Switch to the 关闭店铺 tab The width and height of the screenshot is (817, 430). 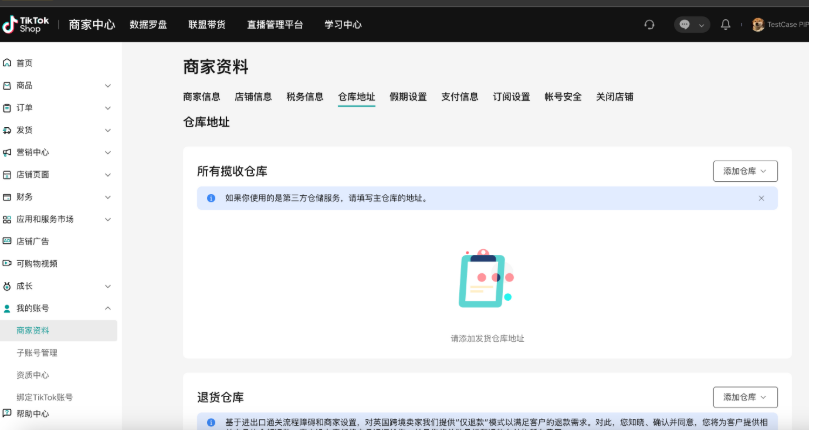pyautogui.click(x=615, y=97)
